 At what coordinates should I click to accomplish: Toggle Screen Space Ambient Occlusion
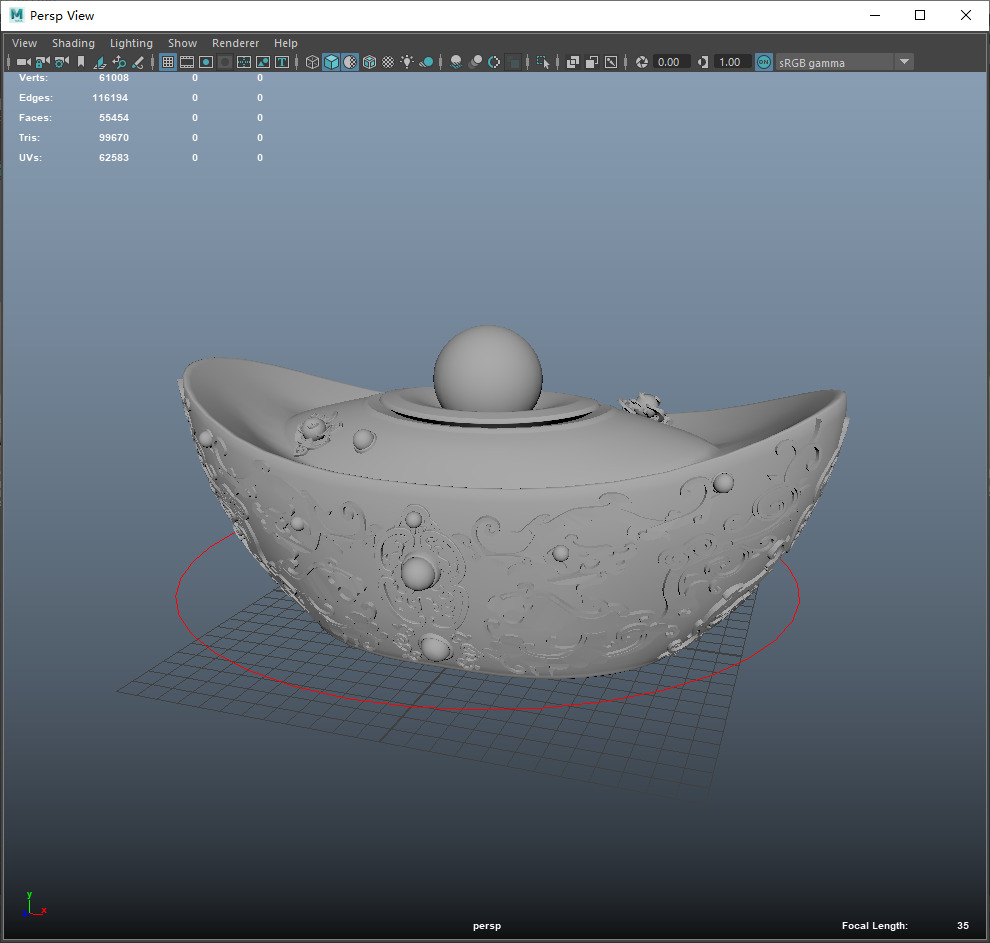[x=456, y=62]
